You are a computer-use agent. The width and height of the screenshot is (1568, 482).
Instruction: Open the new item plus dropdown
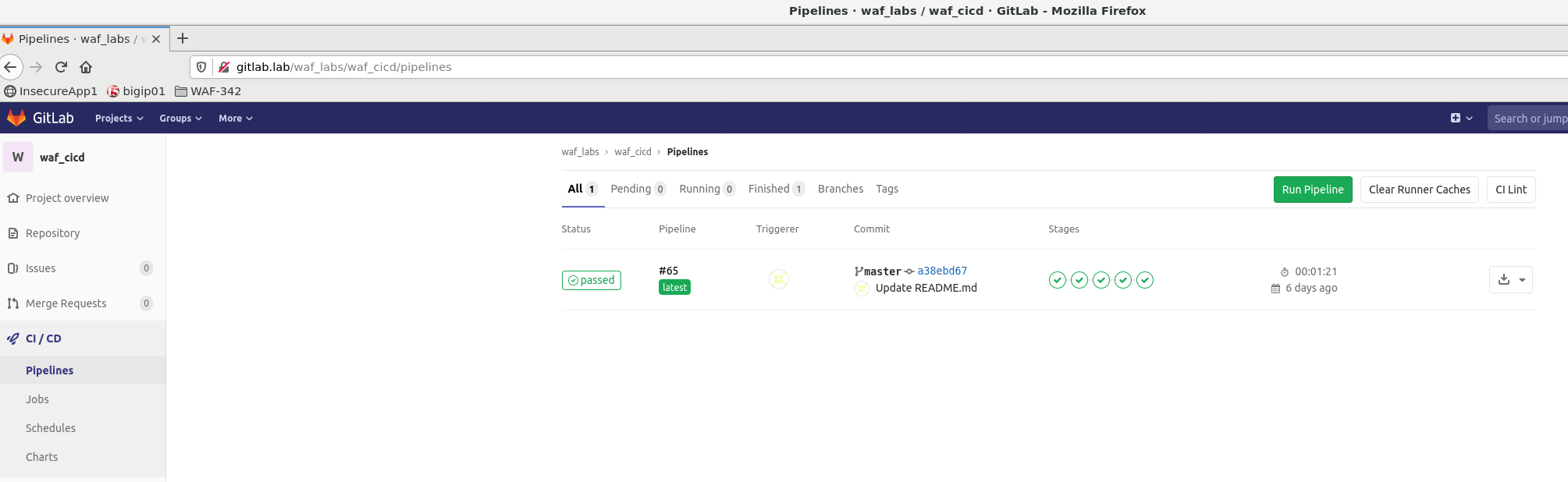click(x=1462, y=118)
